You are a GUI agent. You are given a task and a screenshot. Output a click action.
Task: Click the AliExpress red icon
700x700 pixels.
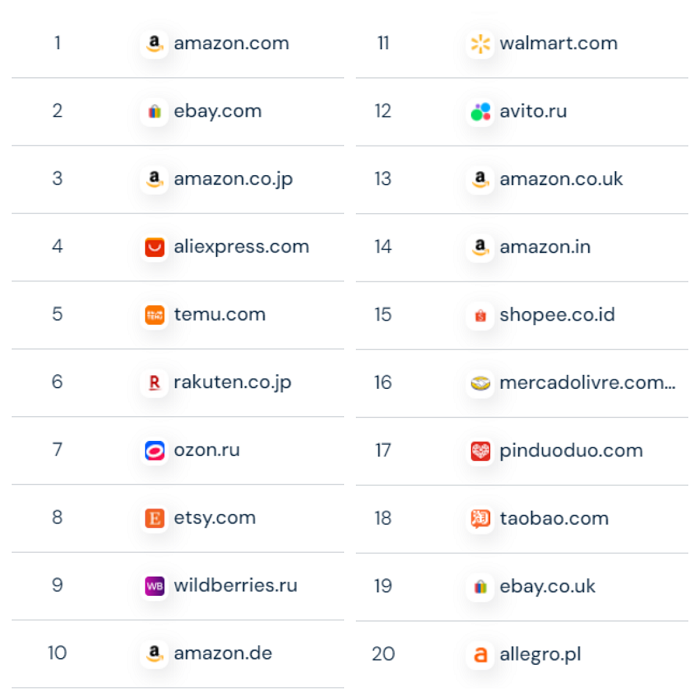[154, 247]
